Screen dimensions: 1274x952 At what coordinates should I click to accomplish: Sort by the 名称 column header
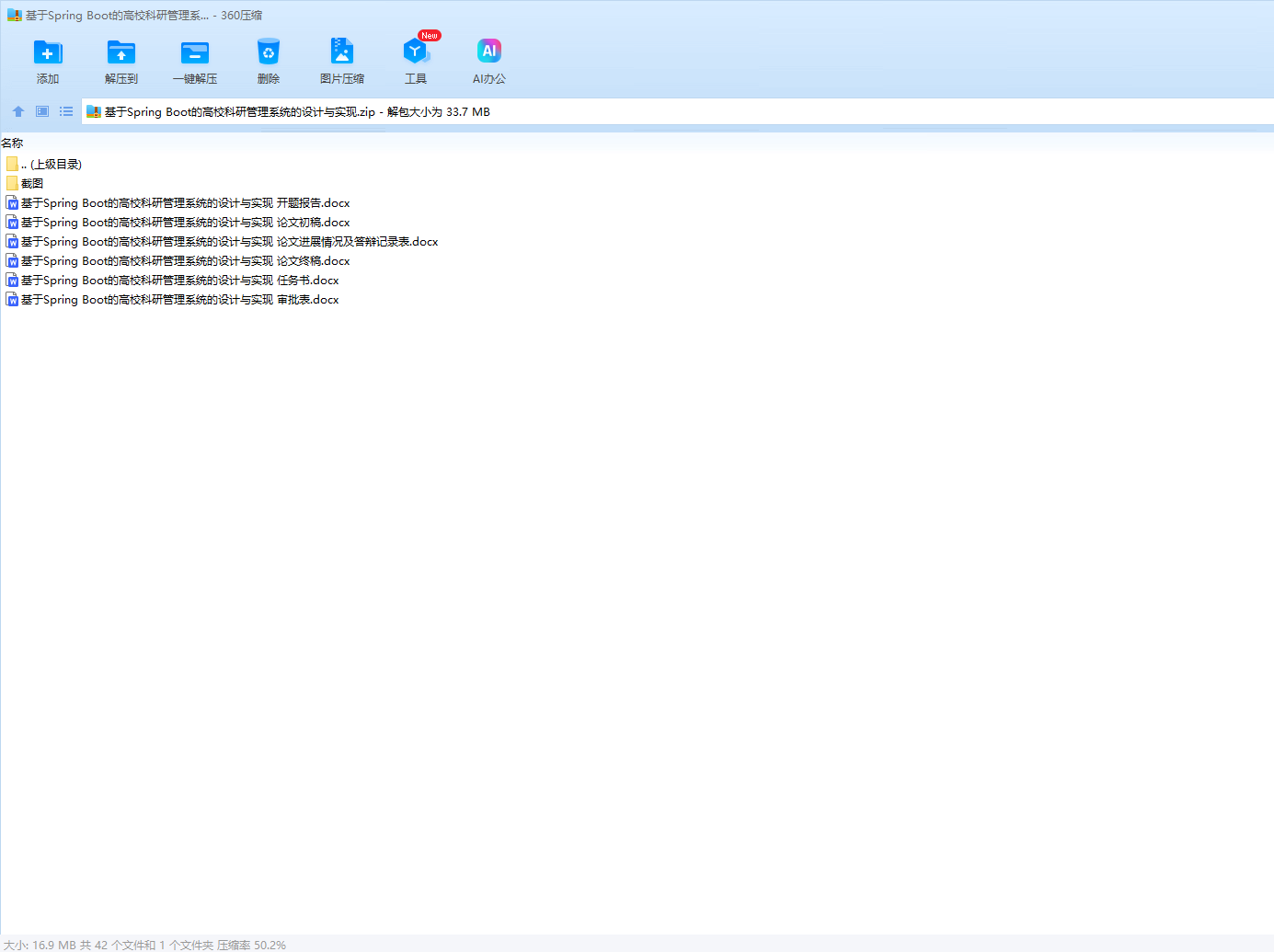[13, 143]
